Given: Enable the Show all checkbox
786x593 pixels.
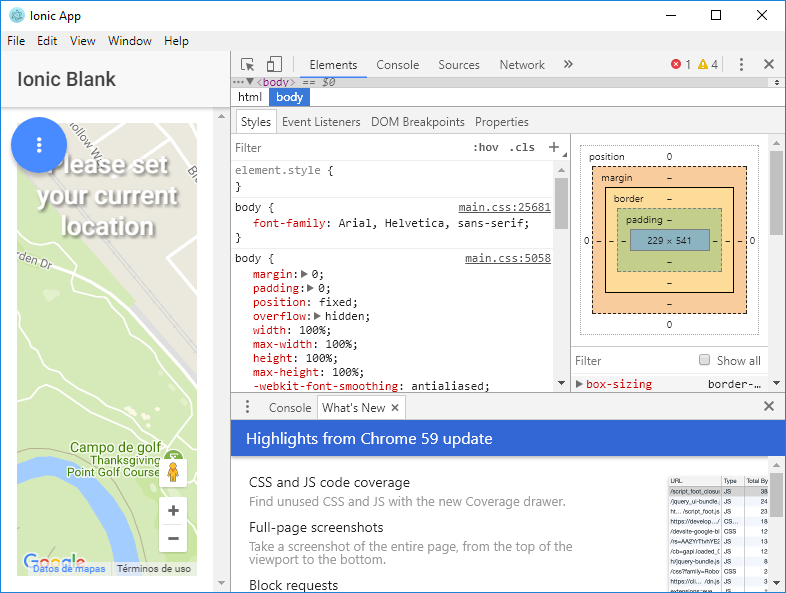Looking at the screenshot, I should 704,360.
